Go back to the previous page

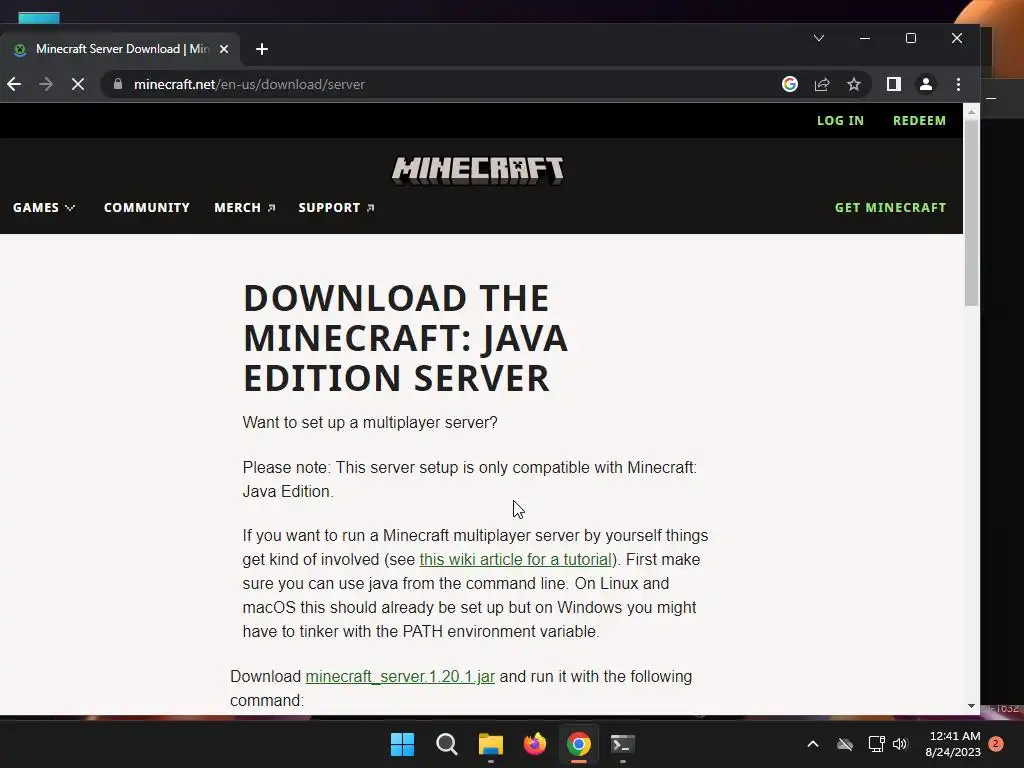point(14,84)
